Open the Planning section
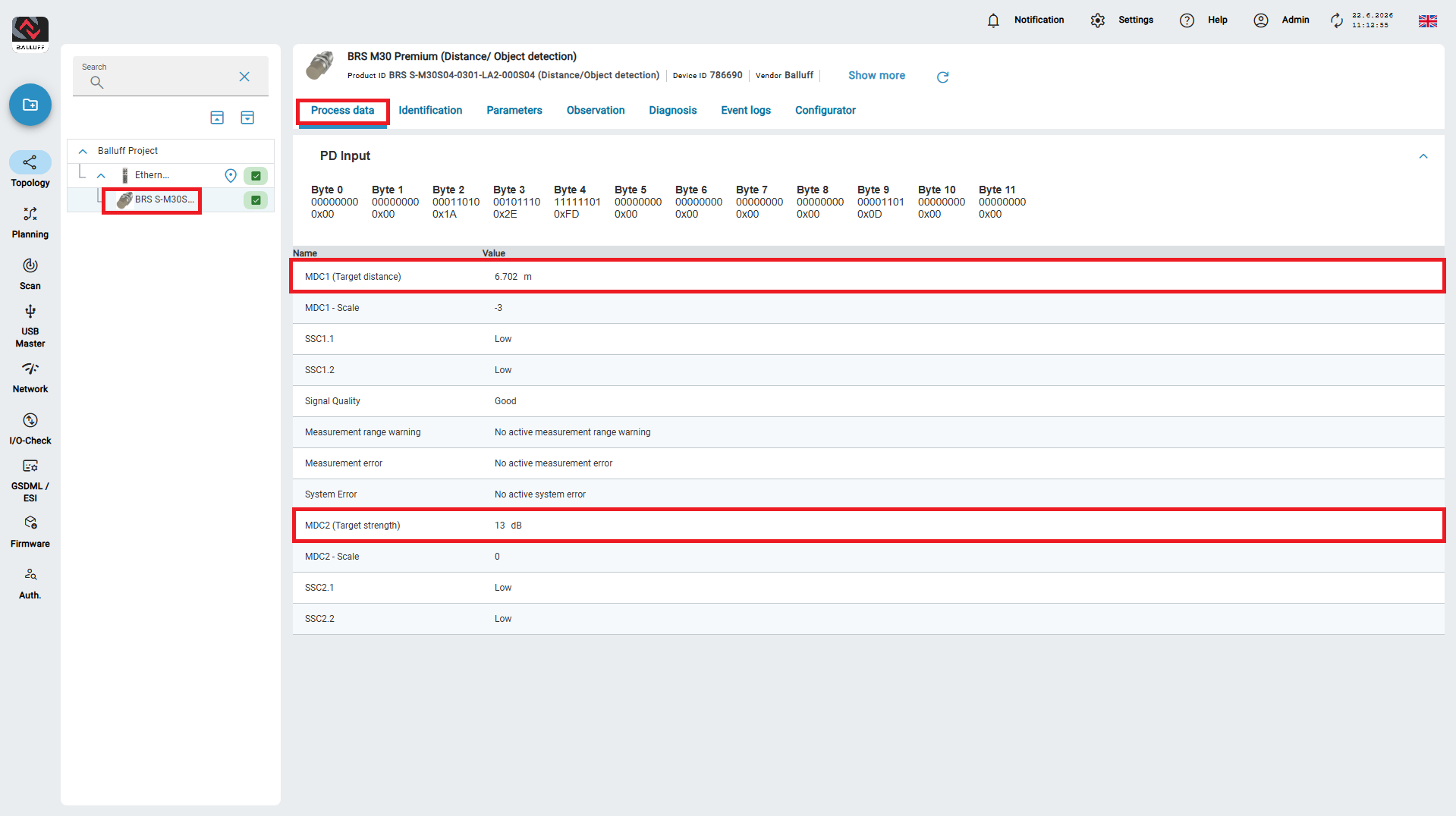The width and height of the screenshot is (1456, 816). pyautogui.click(x=30, y=222)
